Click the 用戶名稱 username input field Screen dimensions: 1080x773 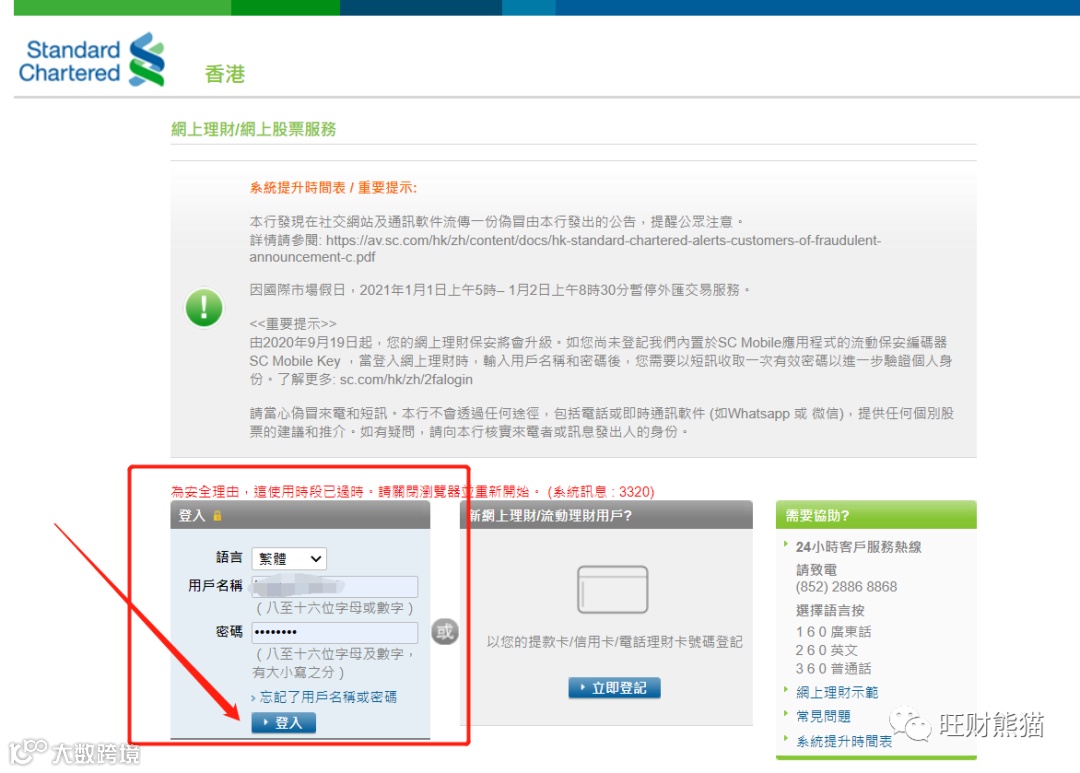(x=335, y=587)
